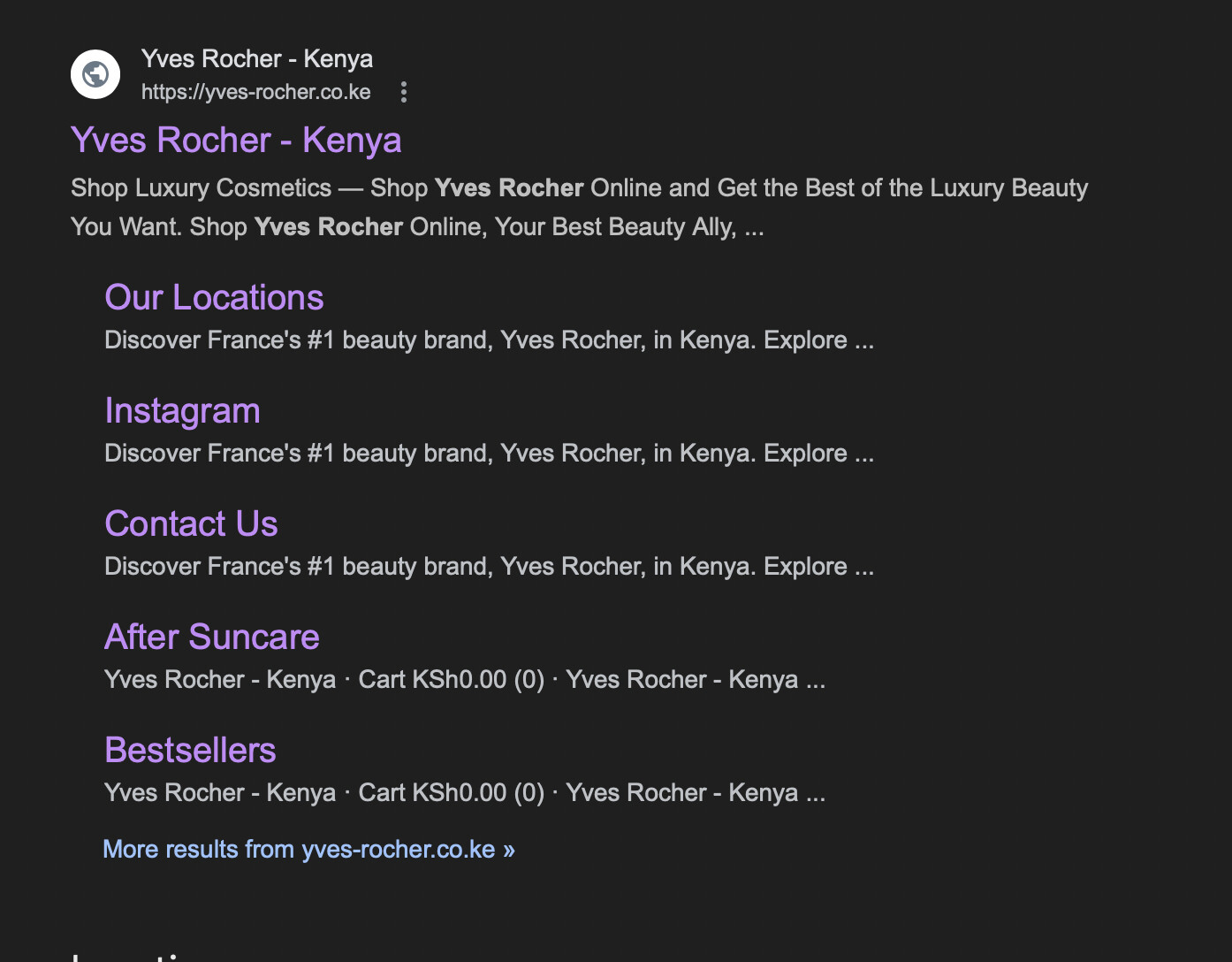Screen dimensions: 1232x962
Task: Click the https://yves-rocher.co.ke URL text
Action: (x=256, y=92)
